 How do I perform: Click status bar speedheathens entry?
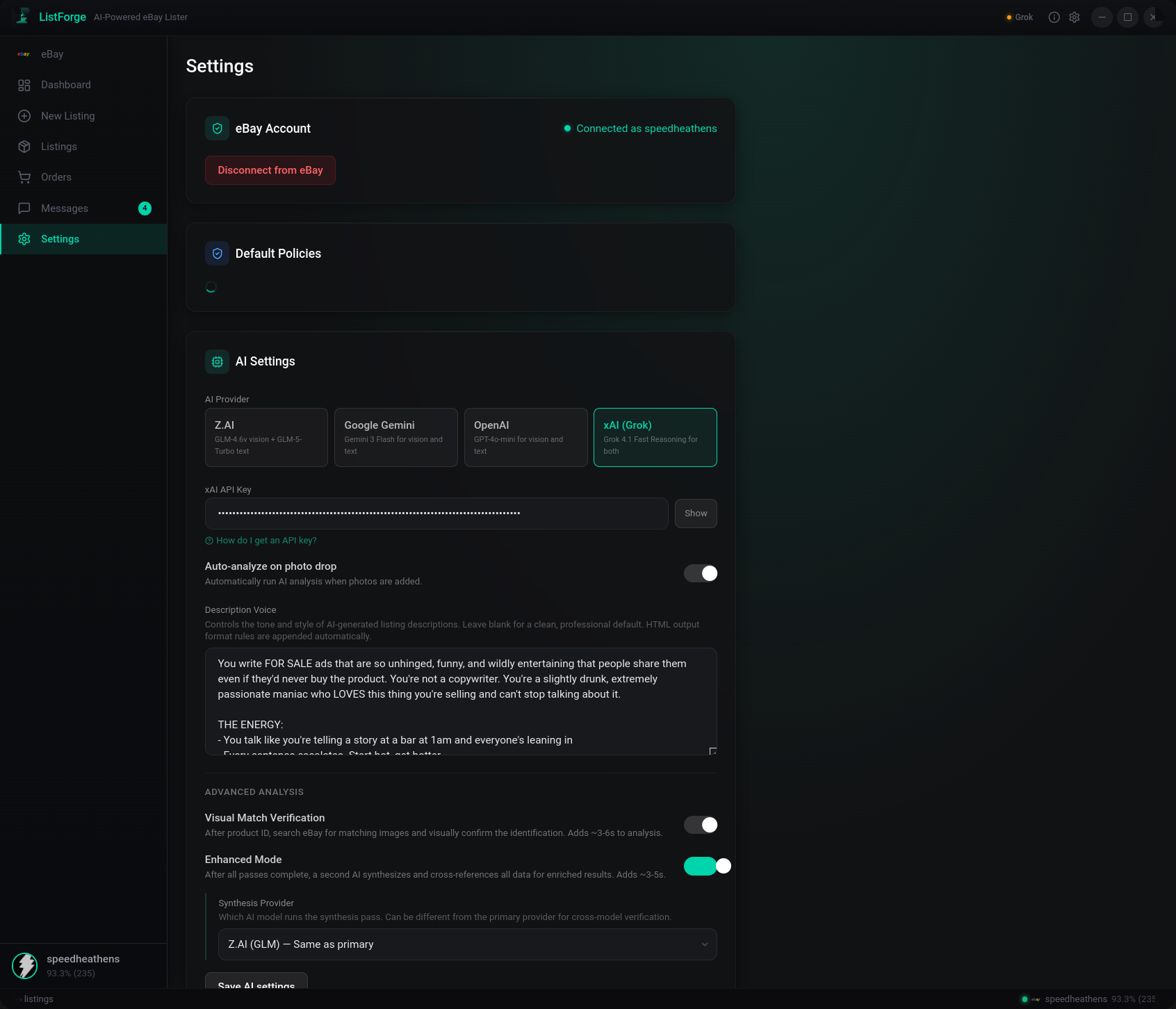[x=1076, y=999]
